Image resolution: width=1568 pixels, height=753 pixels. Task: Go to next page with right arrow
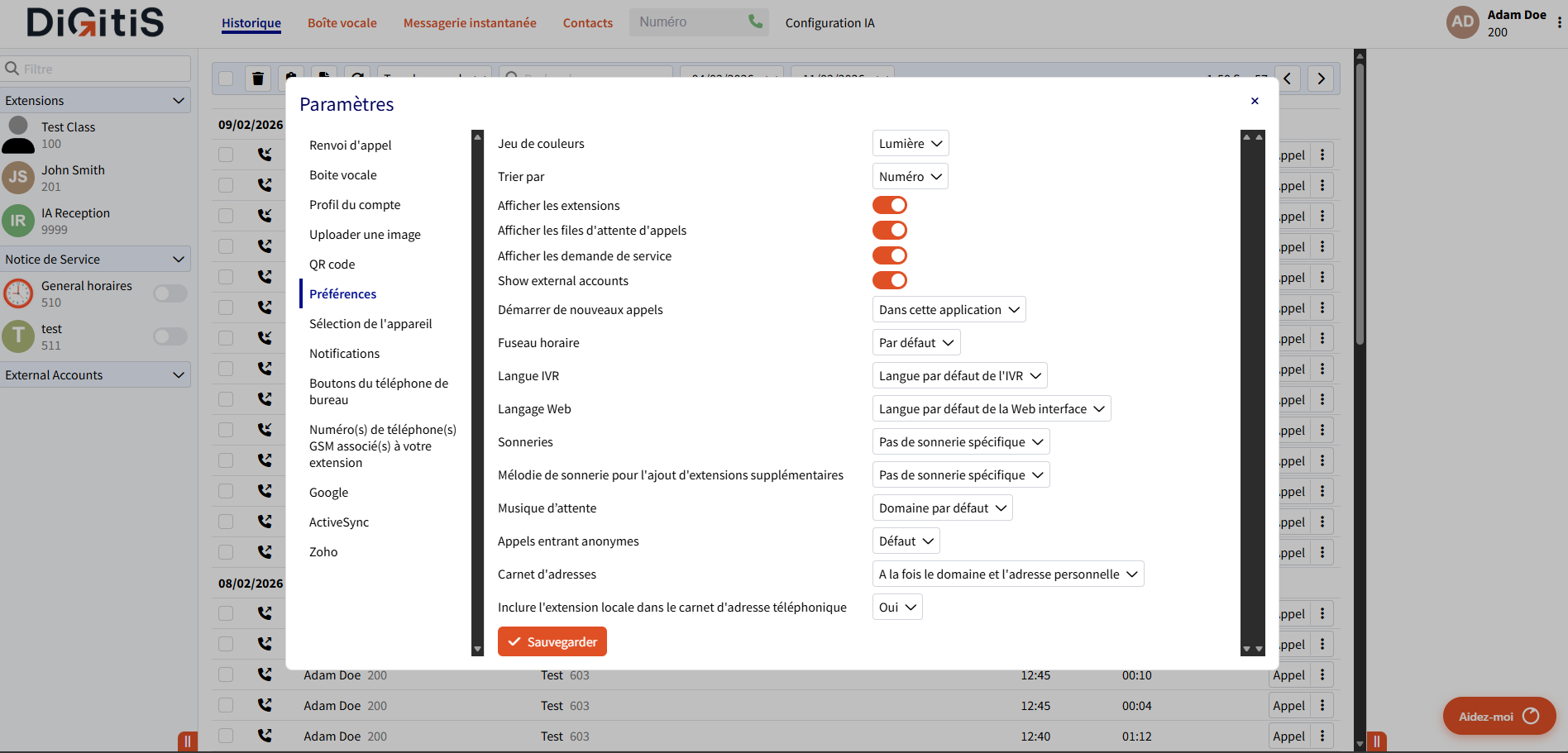click(1321, 79)
